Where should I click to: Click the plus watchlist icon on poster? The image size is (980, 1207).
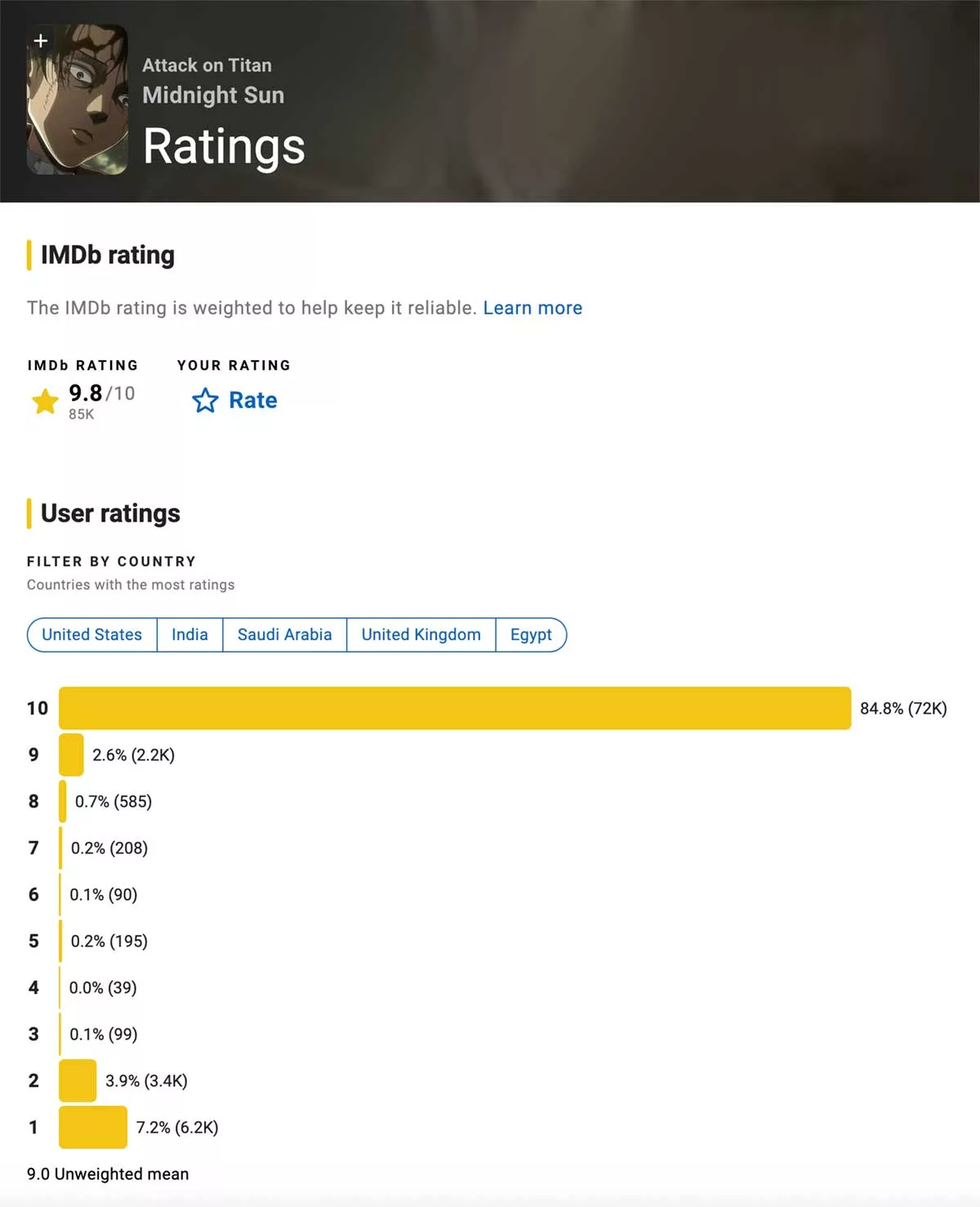41,41
